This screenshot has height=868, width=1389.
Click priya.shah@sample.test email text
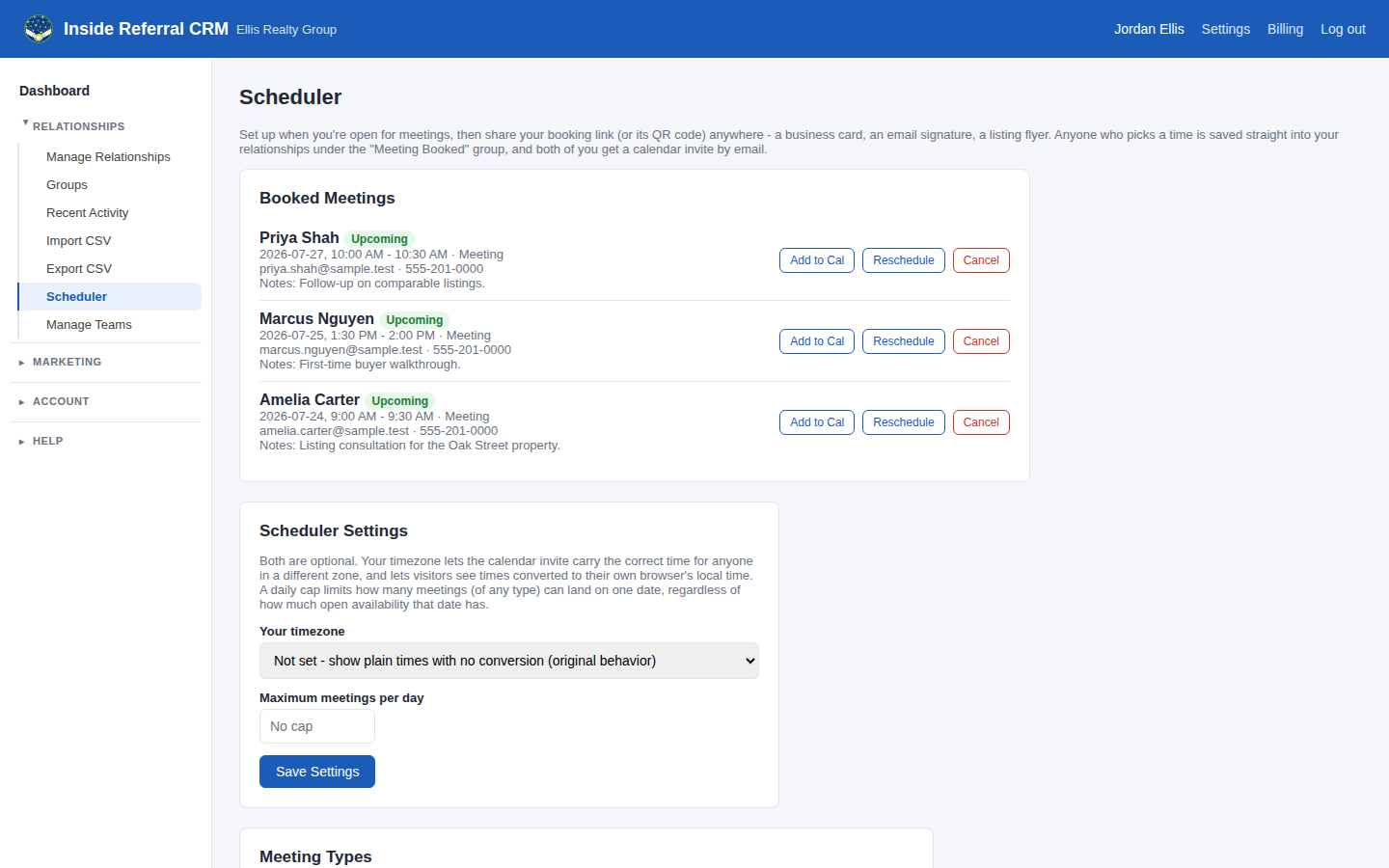(x=327, y=269)
